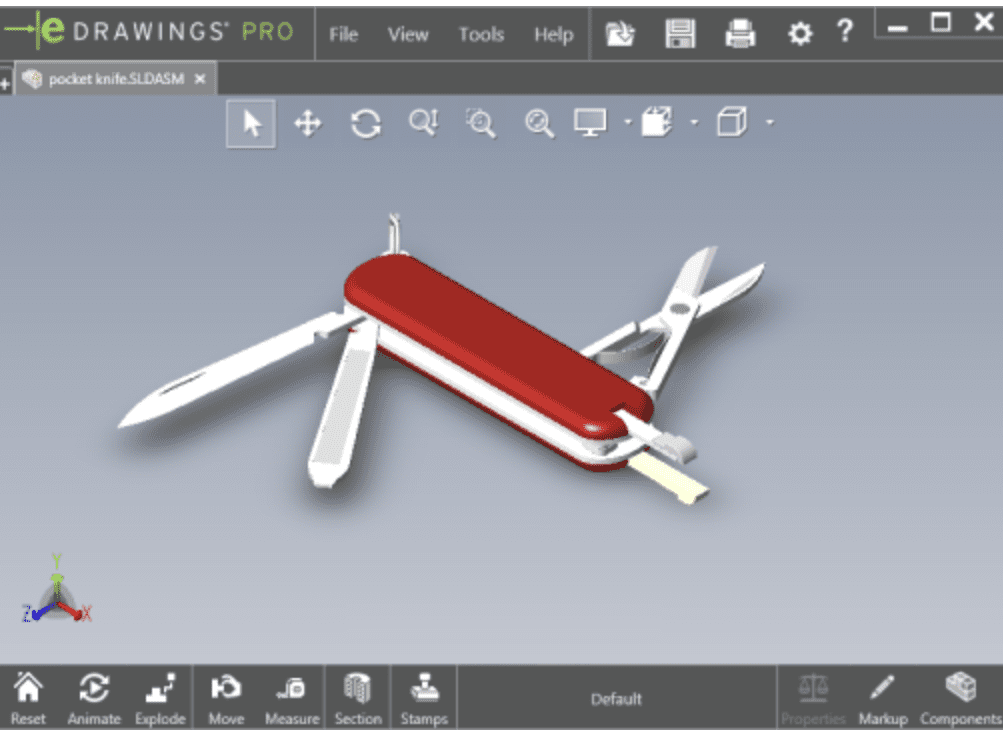Toggle the Section view tool

pos(357,697)
